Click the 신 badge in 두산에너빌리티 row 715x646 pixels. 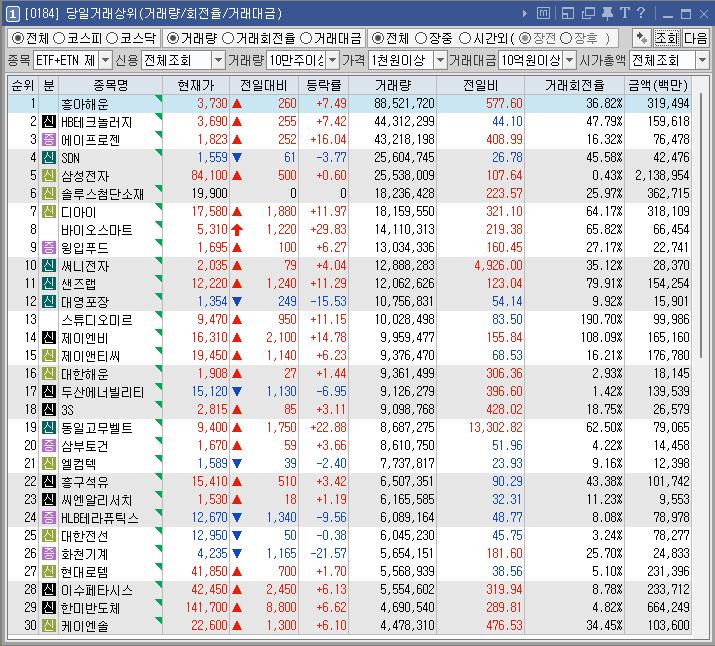click(x=49, y=392)
